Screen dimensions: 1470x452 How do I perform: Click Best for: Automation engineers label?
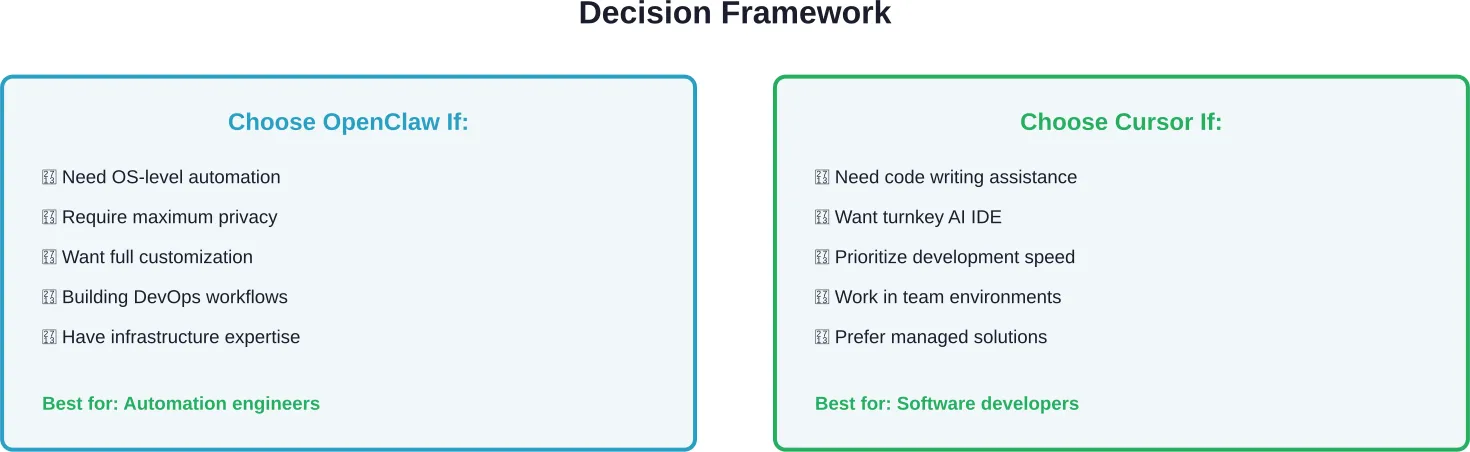click(181, 404)
